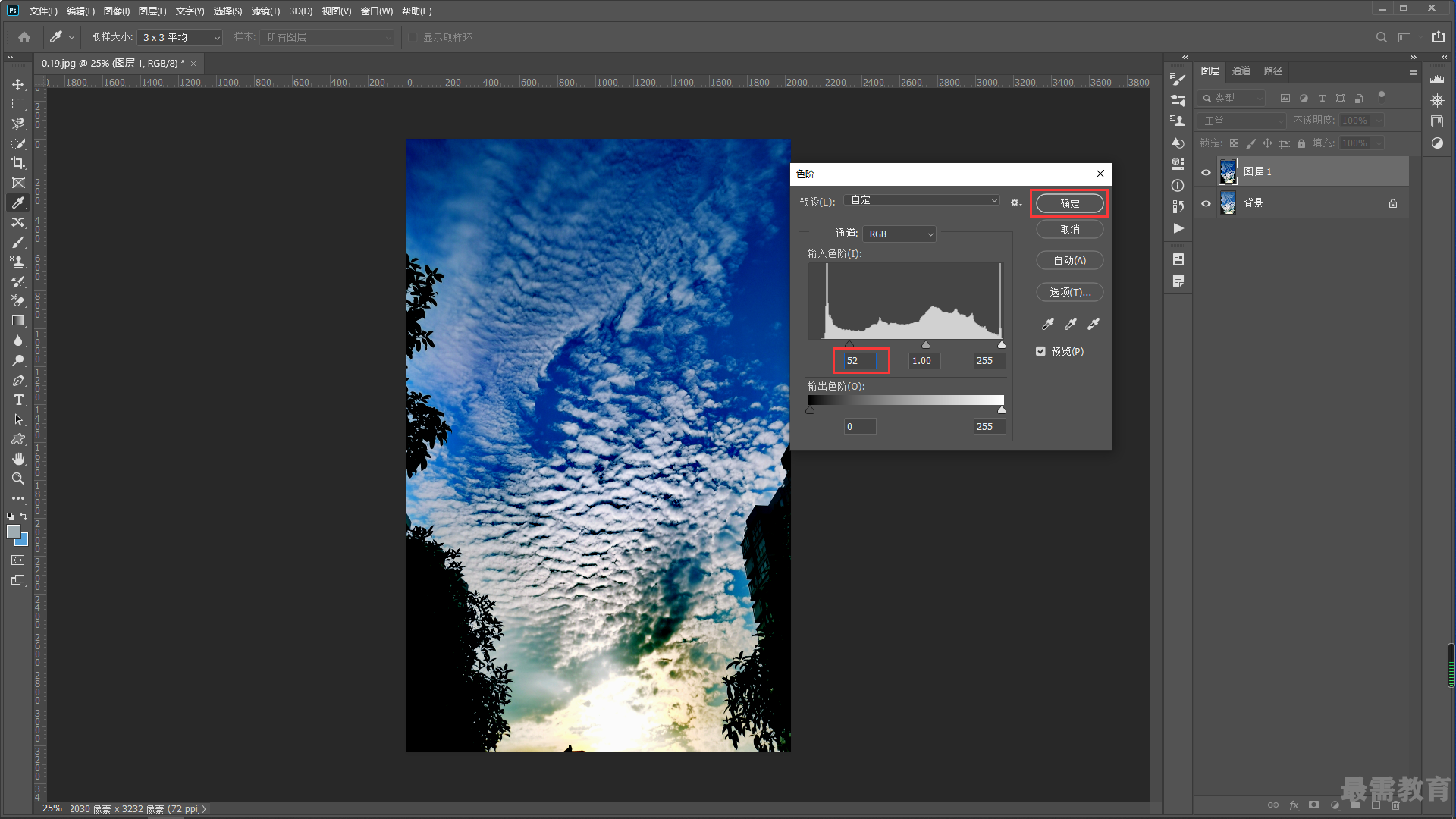
Task: Toggle the layer filter on/off switch
Action: (x=1381, y=96)
